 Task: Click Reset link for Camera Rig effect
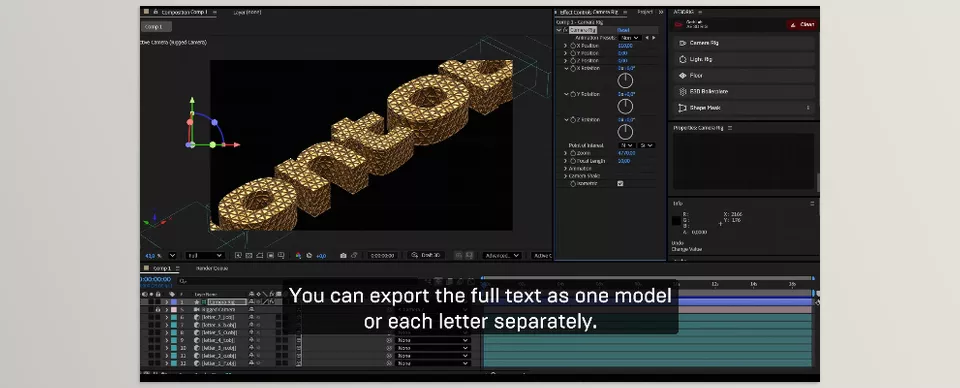point(623,30)
